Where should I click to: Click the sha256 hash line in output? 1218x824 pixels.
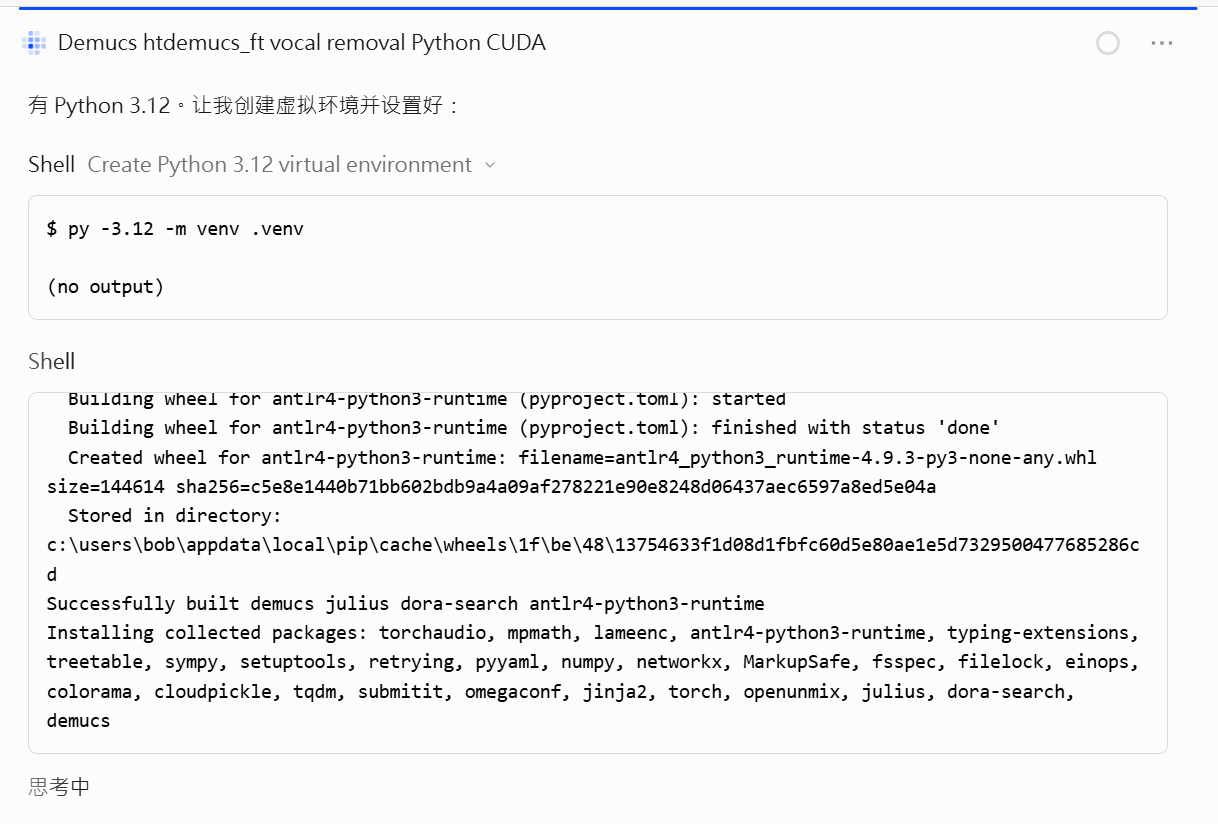pos(491,487)
